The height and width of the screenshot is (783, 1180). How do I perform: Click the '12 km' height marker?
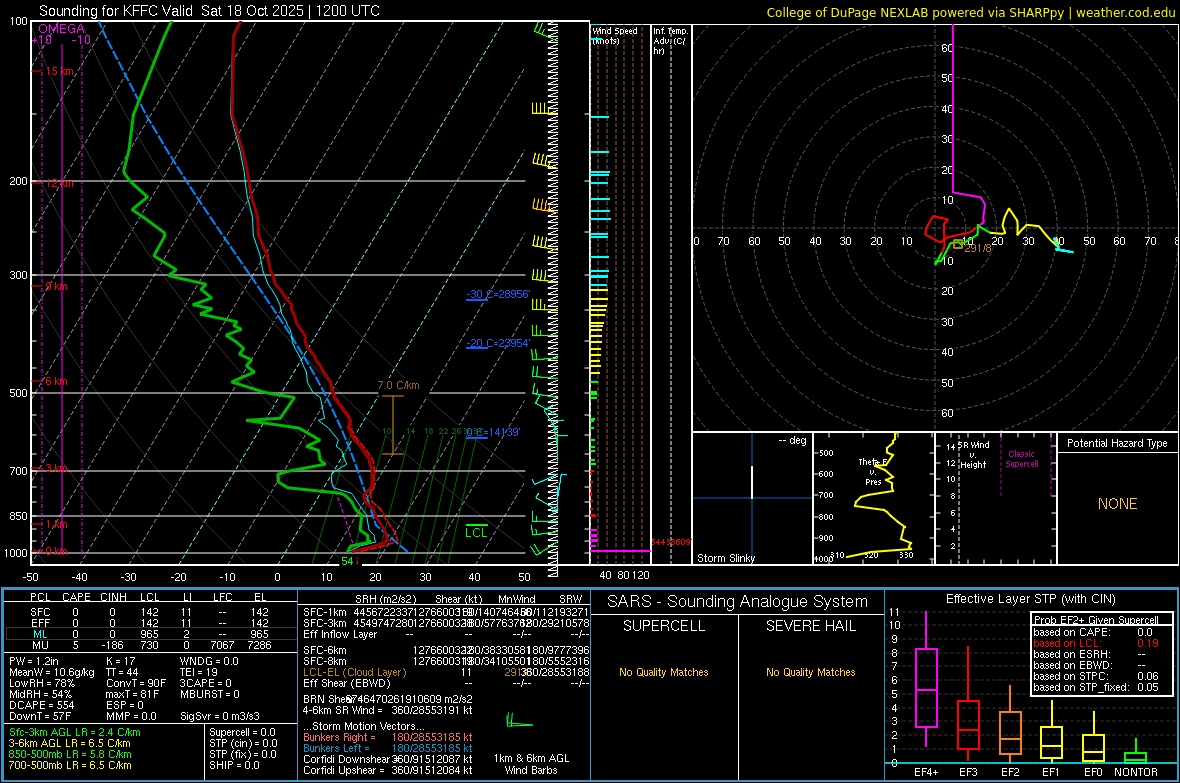click(59, 184)
